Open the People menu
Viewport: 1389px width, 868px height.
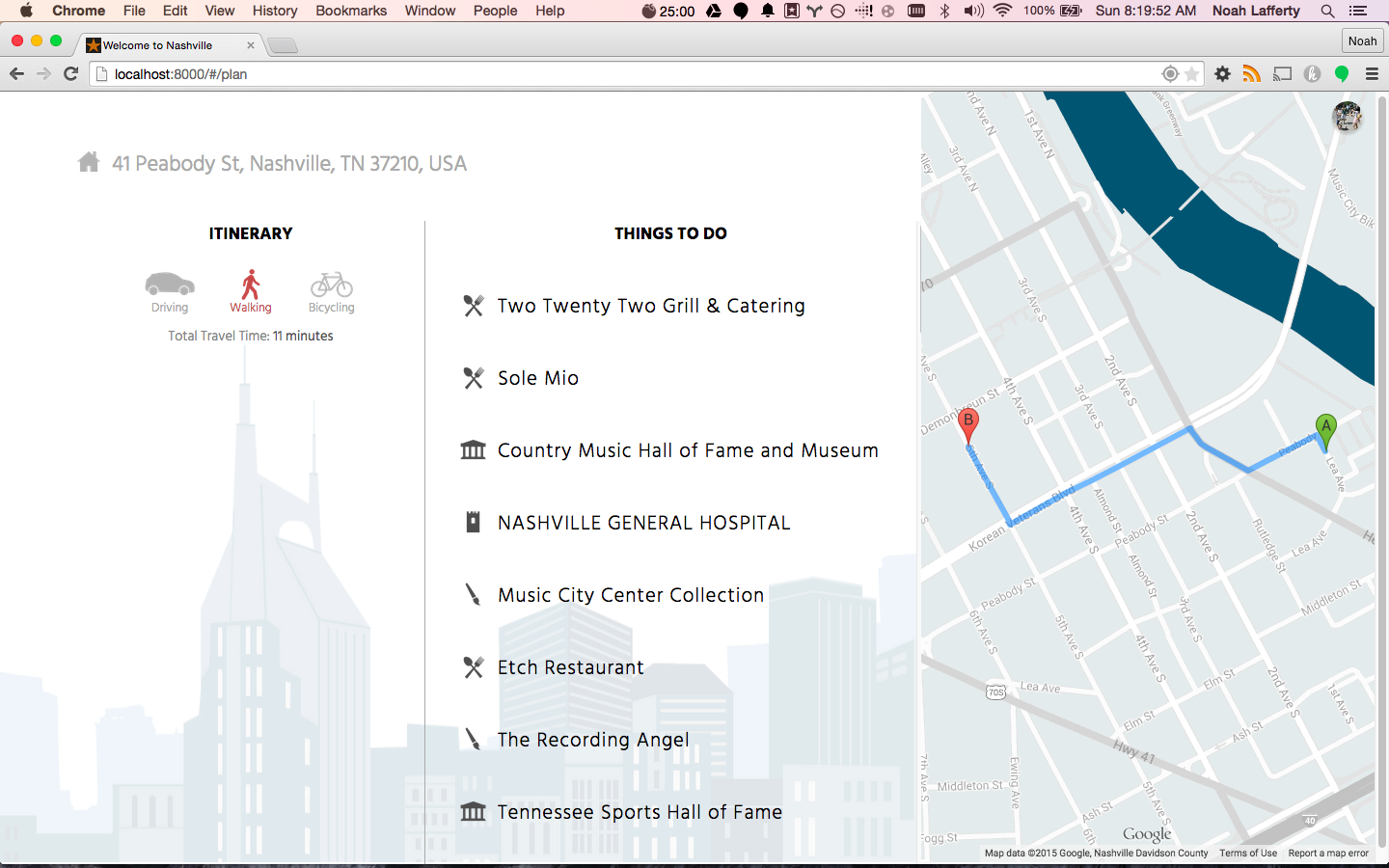tap(496, 11)
